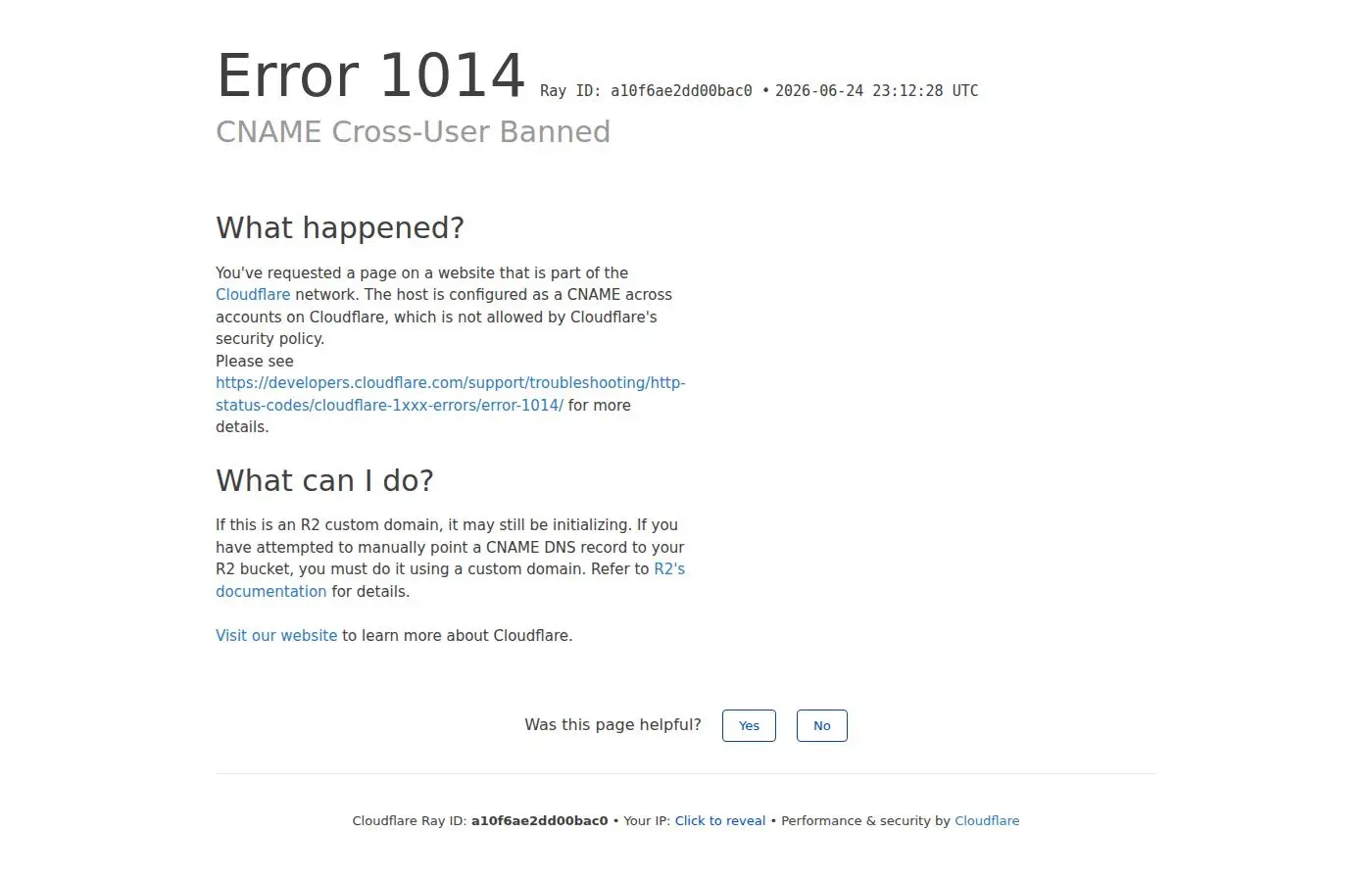Select the Error 1014 heading text
This screenshot has height=882, width=1372.
[370, 76]
